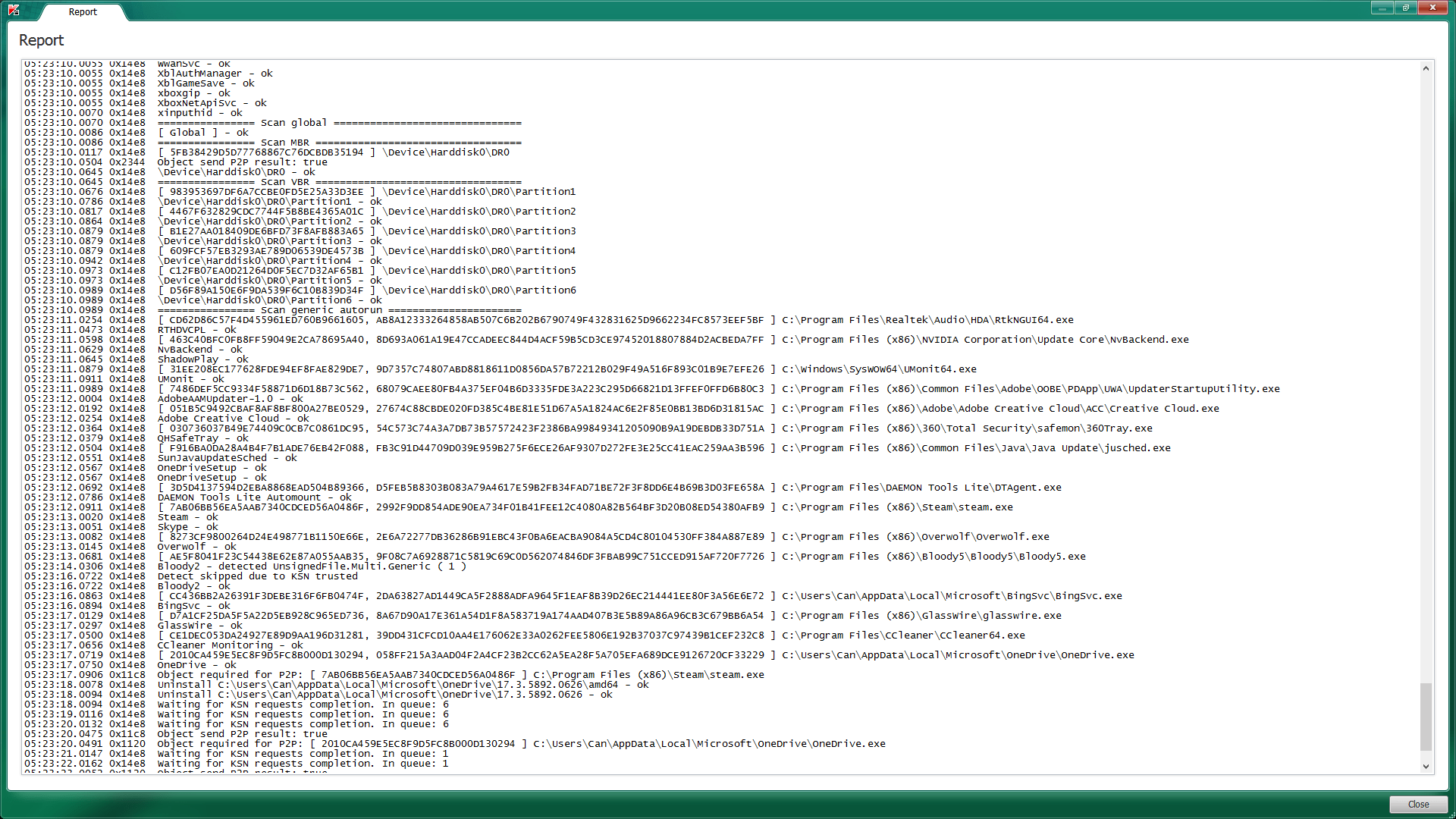Click the 'Scan global' separator line
This screenshot has height=819, width=1456.
[339, 123]
